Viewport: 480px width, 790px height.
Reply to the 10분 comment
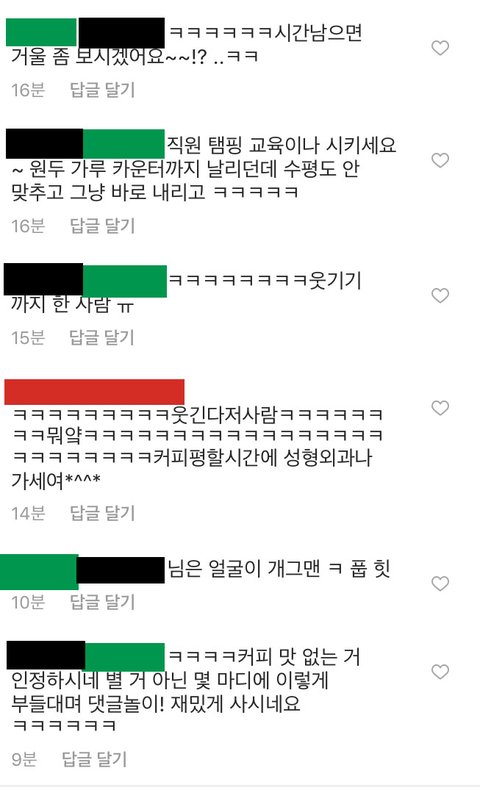[102, 602]
